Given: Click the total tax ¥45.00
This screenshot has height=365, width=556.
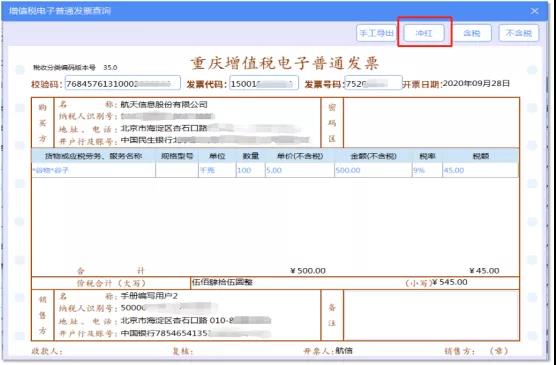Looking at the screenshot, I should [484, 271].
